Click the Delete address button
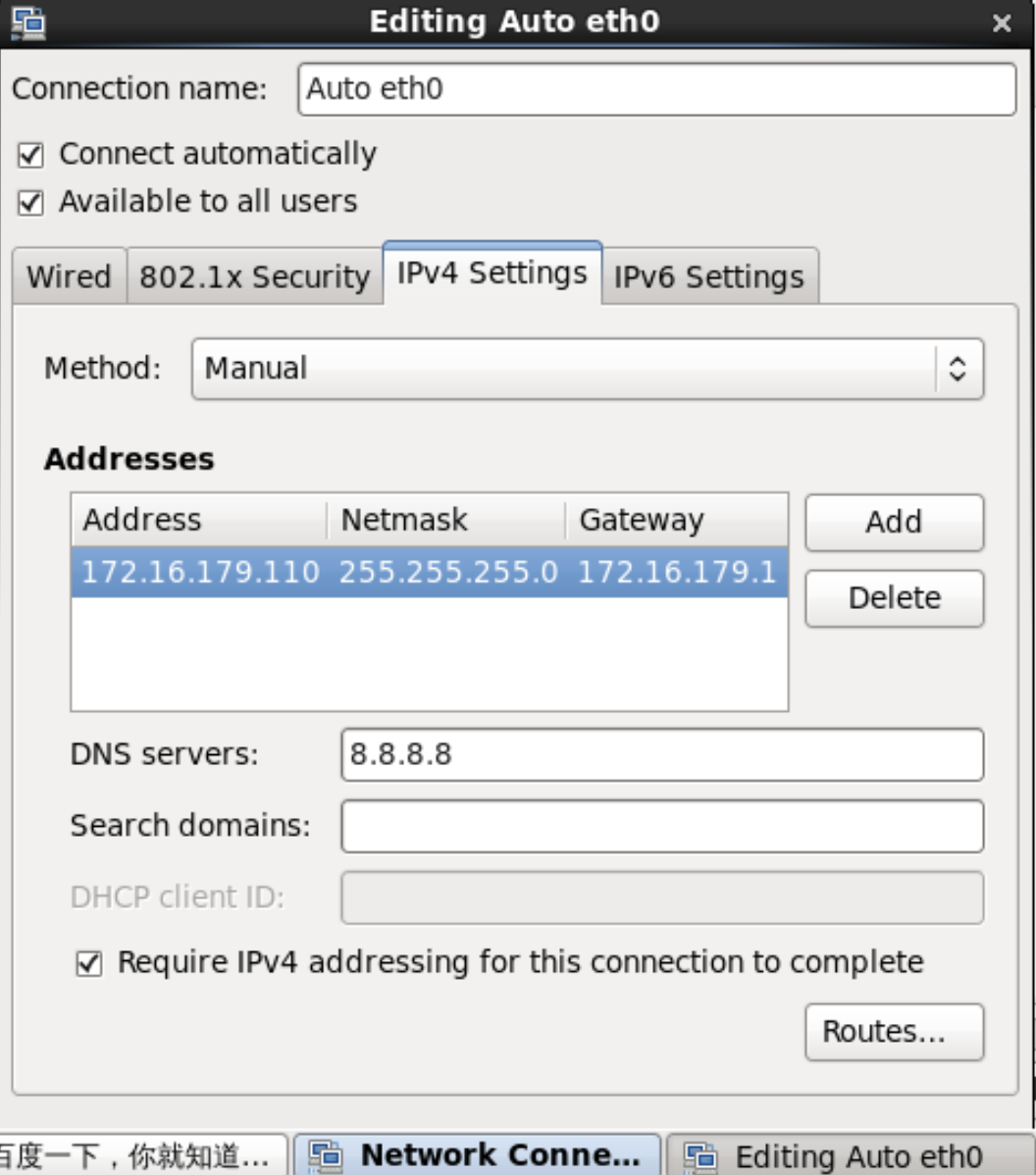The width and height of the screenshot is (1036, 1175). [894, 597]
